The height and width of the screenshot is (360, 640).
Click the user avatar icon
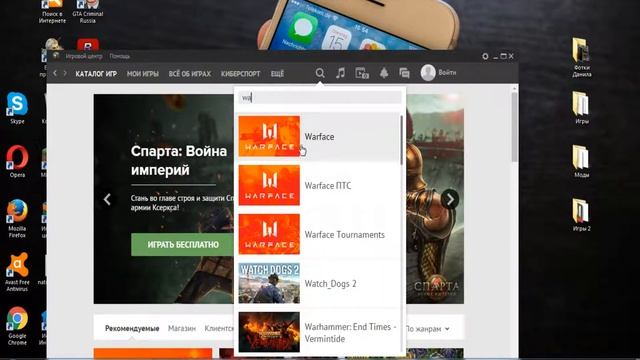428,73
